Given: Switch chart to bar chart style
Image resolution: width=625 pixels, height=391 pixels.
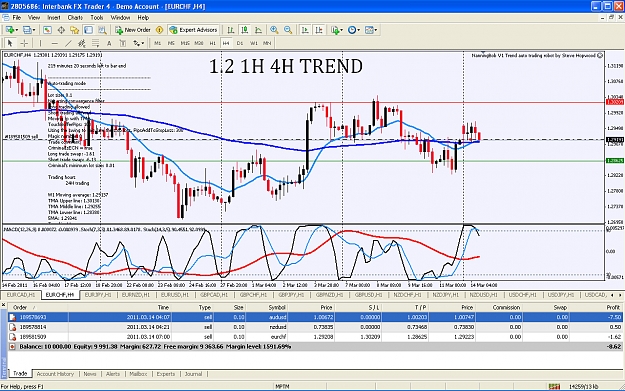Looking at the screenshot, I should [x=231, y=30].
